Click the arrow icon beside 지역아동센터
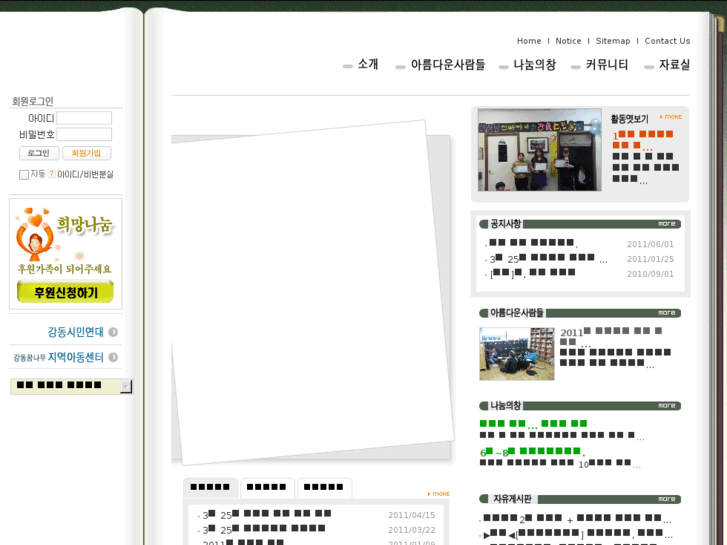Image resolution: width=727 pixels, height=545 pixels. click(113, 357)
